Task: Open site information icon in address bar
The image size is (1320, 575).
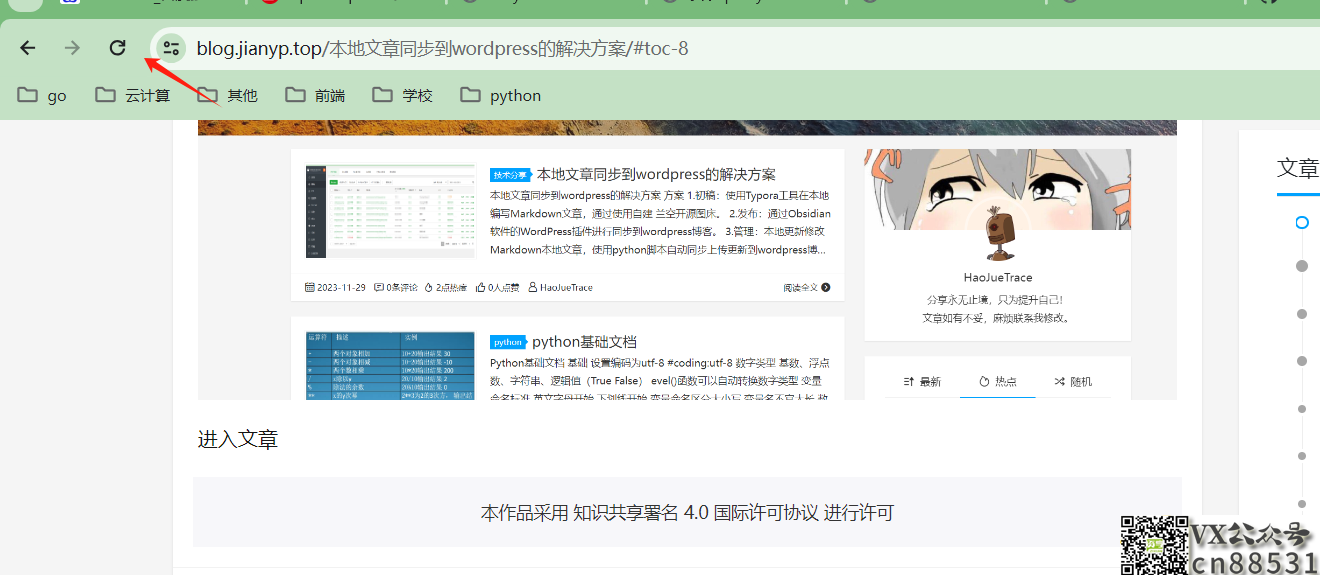Action: pos(171,48)
